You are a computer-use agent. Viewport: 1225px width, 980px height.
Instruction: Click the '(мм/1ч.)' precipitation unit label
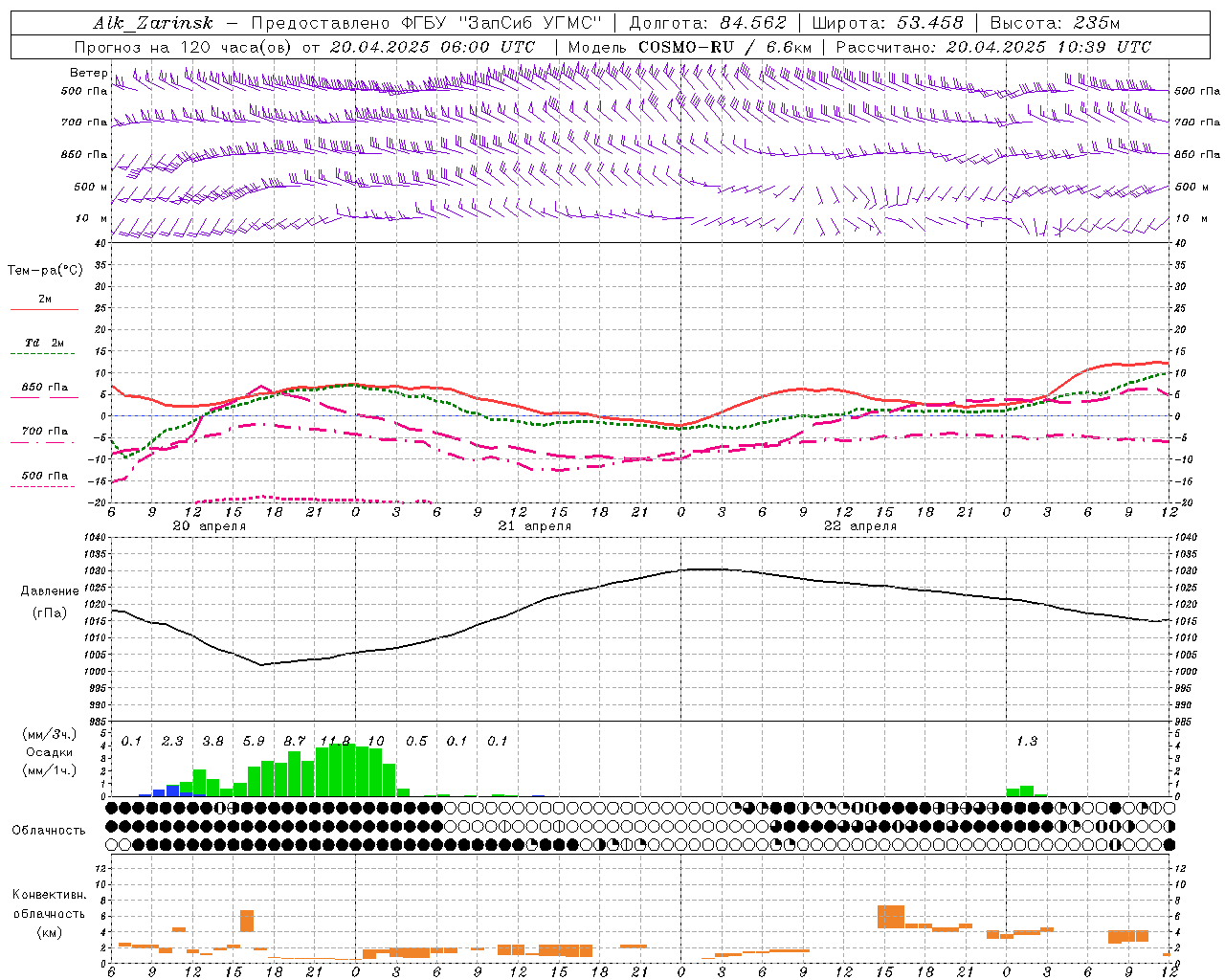pos(50,770)
